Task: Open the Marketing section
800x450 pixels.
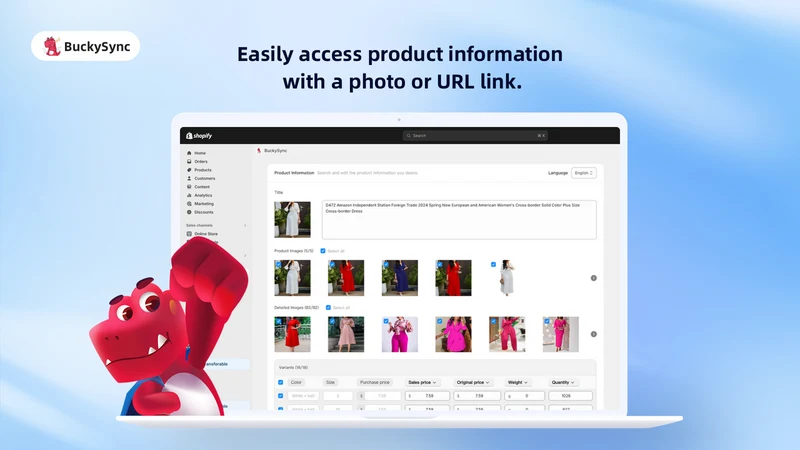Action: point(204,204)
